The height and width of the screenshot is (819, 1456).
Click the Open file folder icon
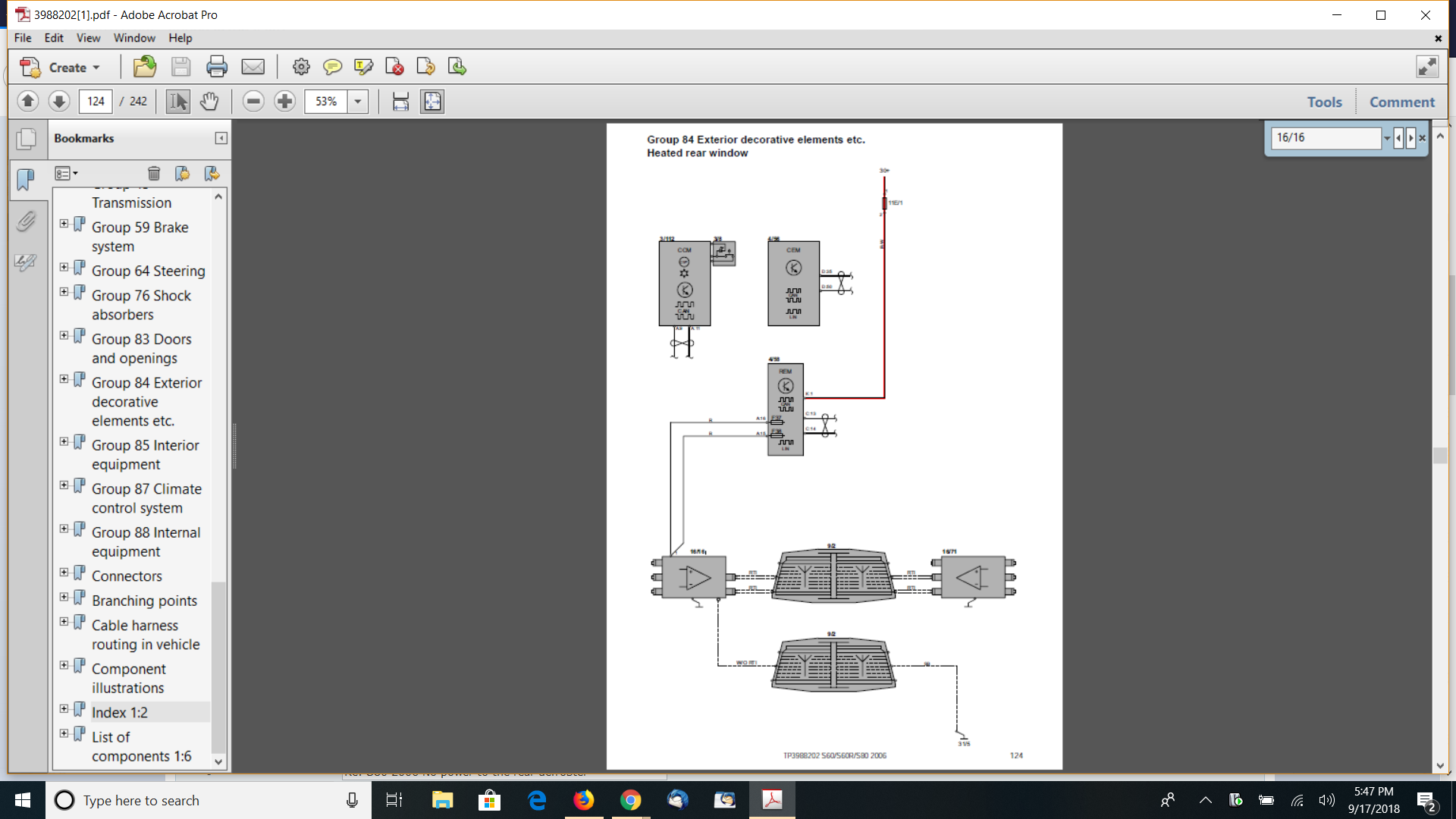(144, 67)
